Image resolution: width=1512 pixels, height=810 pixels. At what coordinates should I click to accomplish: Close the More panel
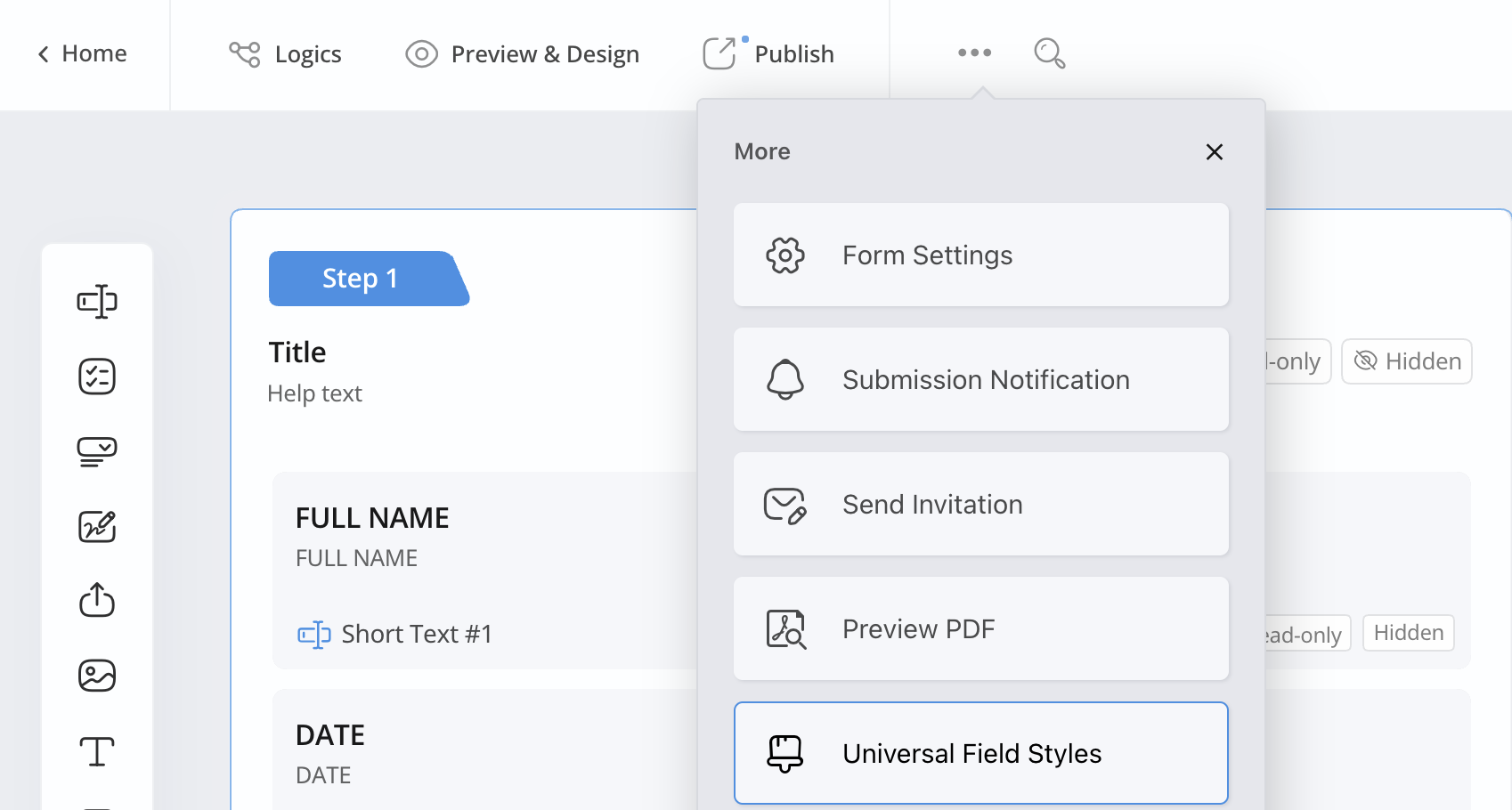point(1214,152)
